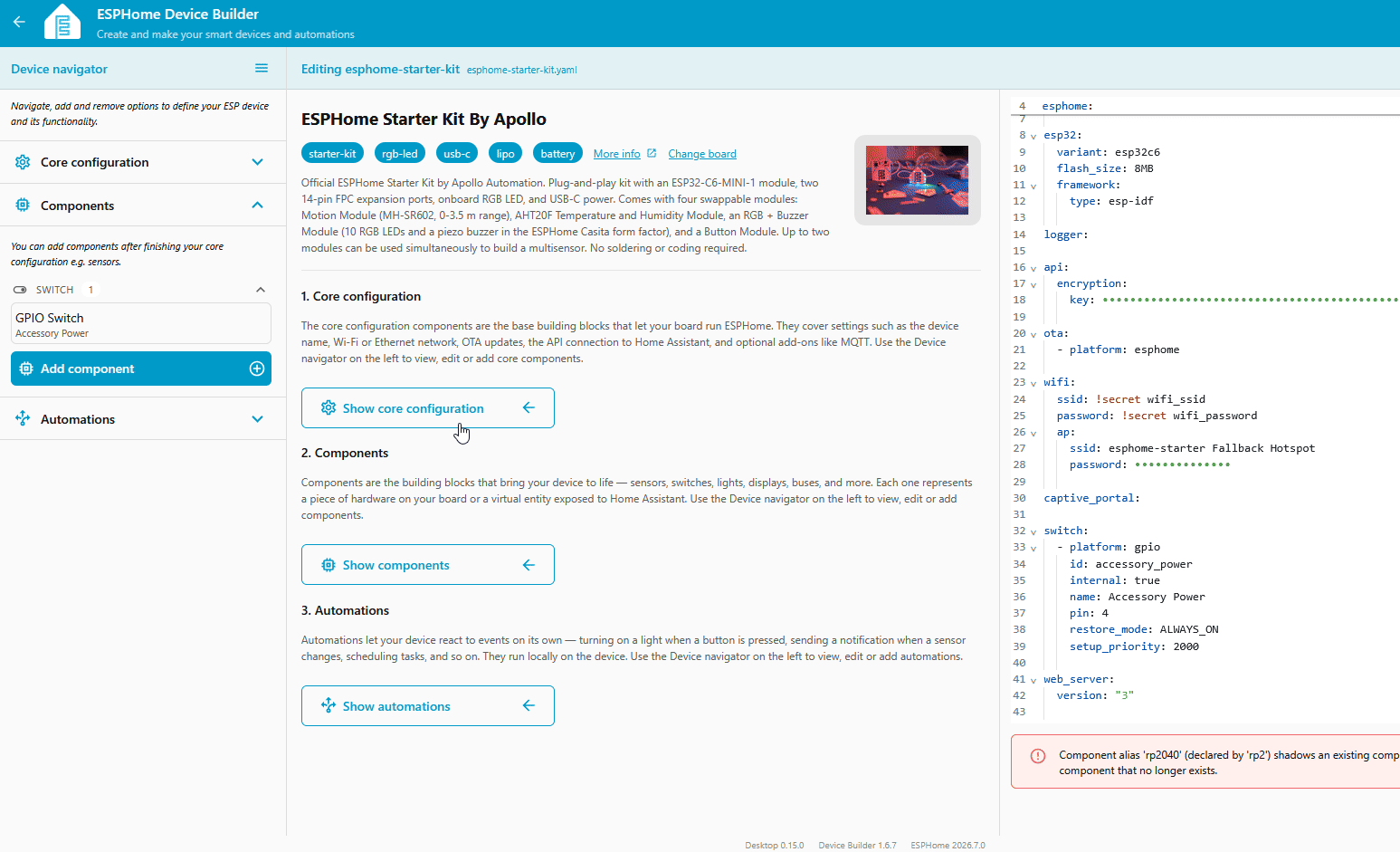This screenshot has width=1400, height=852.
Task: Click the plus icon on Add component
Action: click(257, 369)
